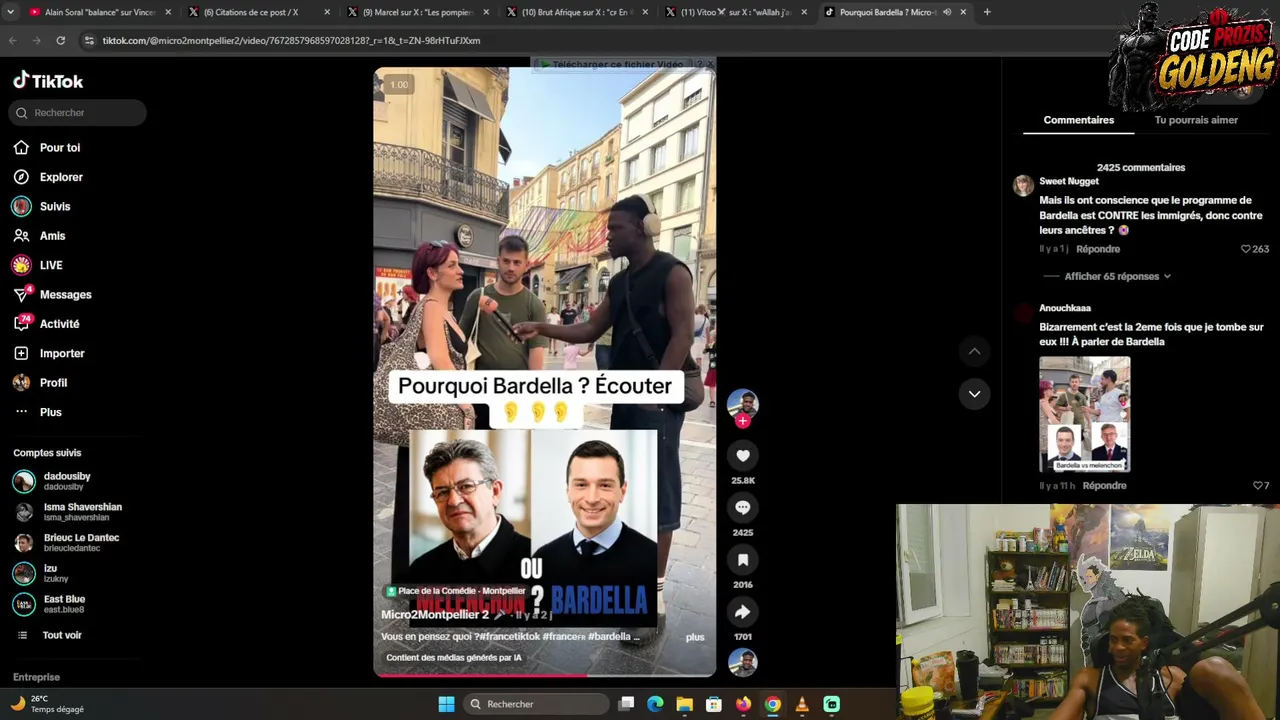Switch to the Alain Soral YouTube tab
This screenshot has height=720, width=1280.
pos(98,12)
